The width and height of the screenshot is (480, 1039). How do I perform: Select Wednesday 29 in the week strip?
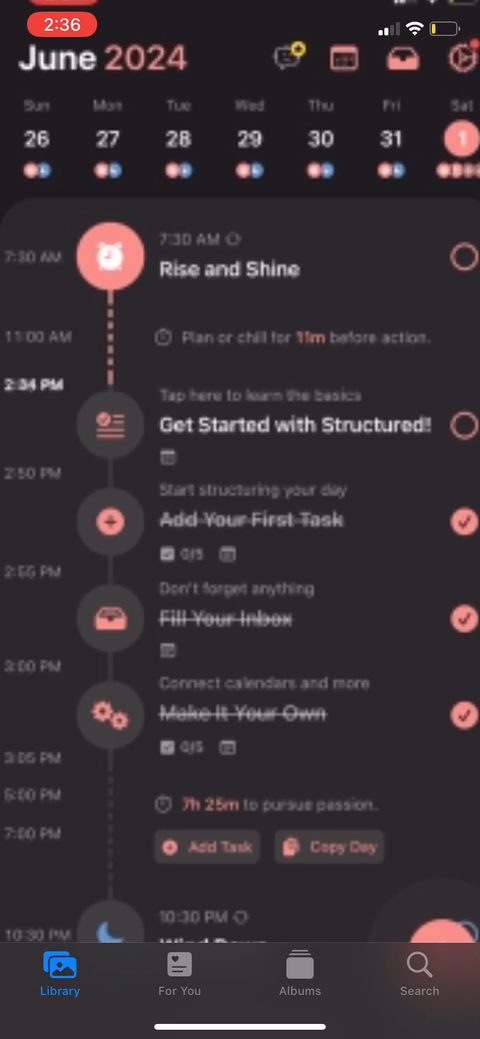click(249, 140)
